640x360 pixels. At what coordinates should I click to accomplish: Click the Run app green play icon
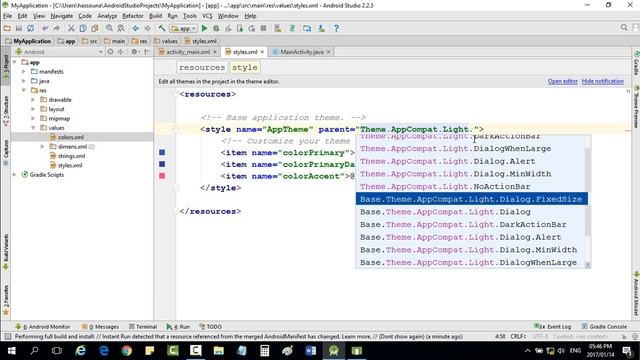click(x=204, y=29)
